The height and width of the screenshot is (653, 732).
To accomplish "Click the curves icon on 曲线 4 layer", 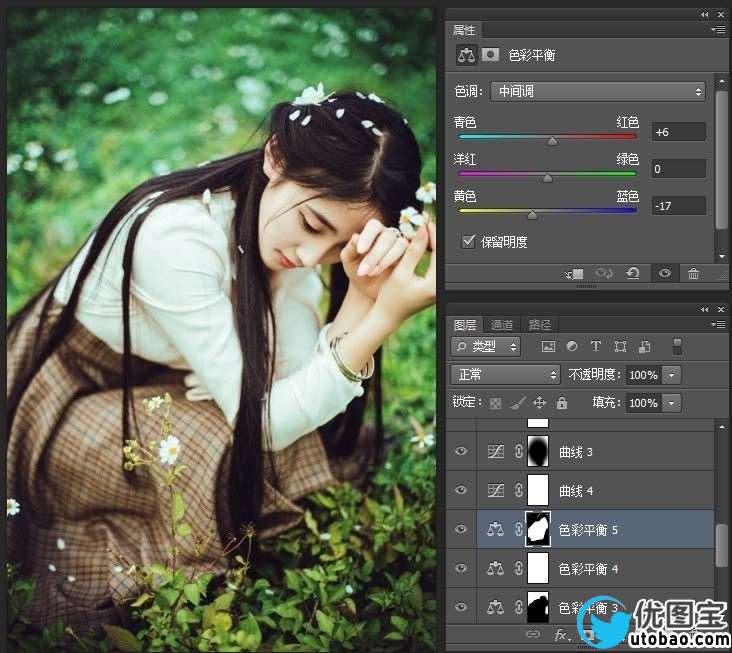I will 495,491.
